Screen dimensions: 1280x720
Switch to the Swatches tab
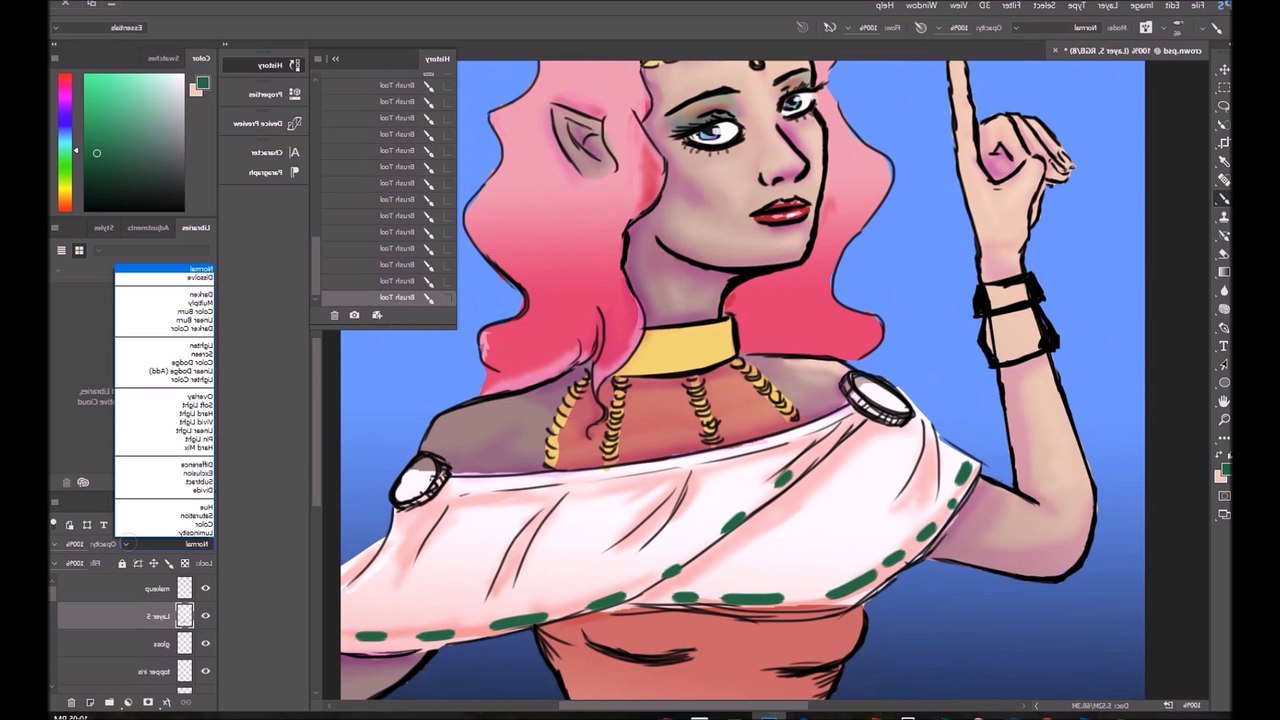pyautogui.click(x=163, y=59)
